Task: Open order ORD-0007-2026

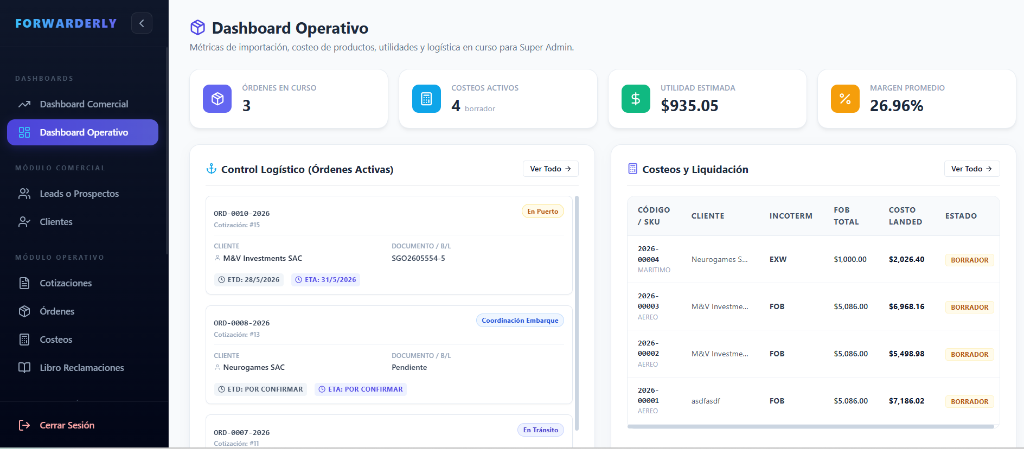Action: (242, 433)
